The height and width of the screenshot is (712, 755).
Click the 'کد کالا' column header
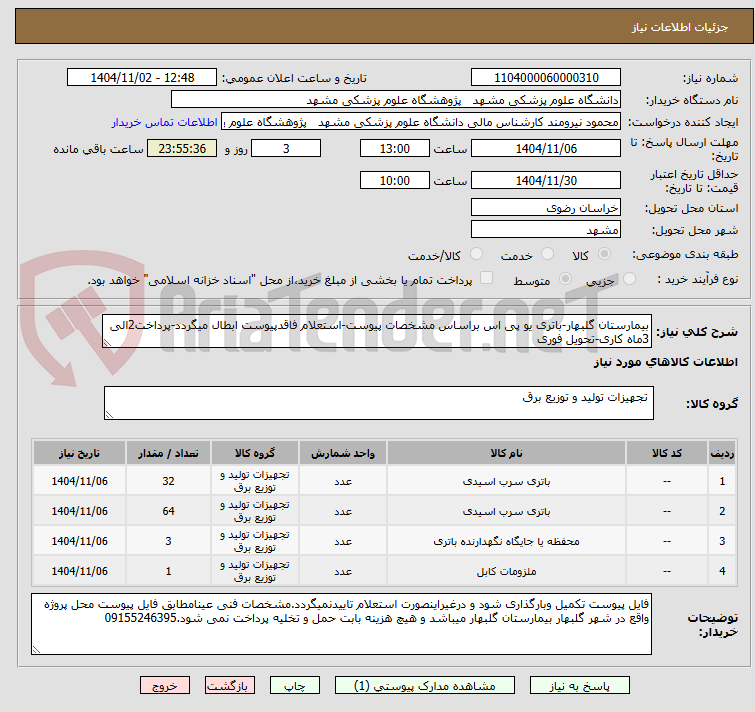[667, 453]
